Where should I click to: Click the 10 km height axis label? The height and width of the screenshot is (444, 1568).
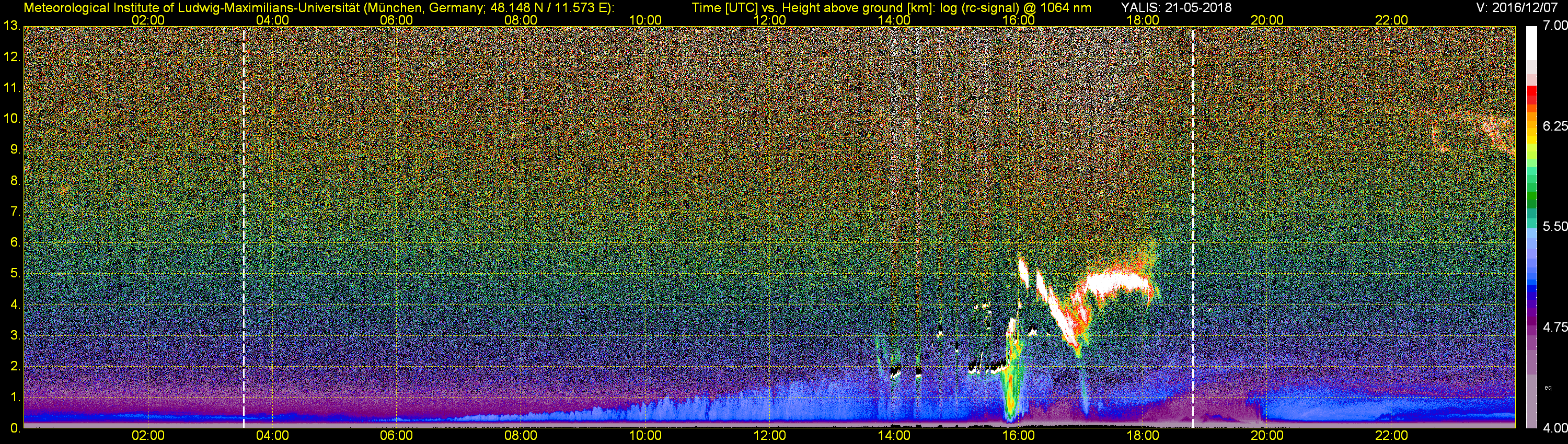click(x=11, y=119)
